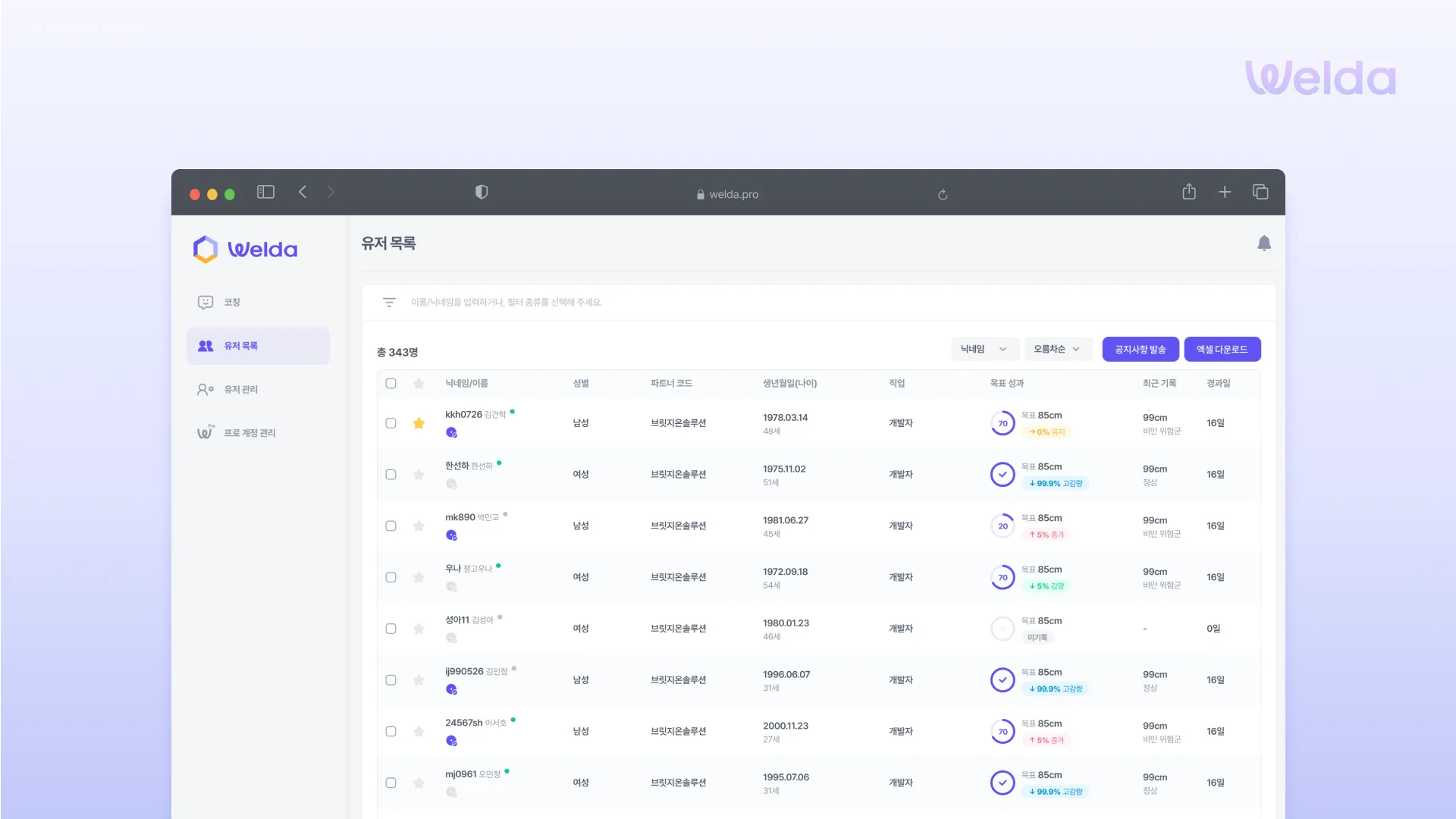This screenshot has width=1456, height=819.
Task: Click the gray badge icon under 우나
Action: 451,587
